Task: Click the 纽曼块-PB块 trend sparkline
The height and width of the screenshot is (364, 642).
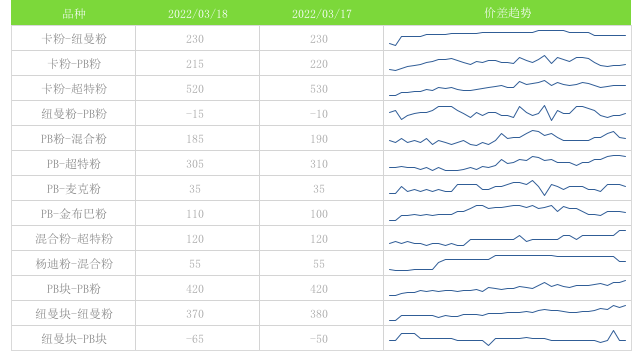Action: [507, 338]
